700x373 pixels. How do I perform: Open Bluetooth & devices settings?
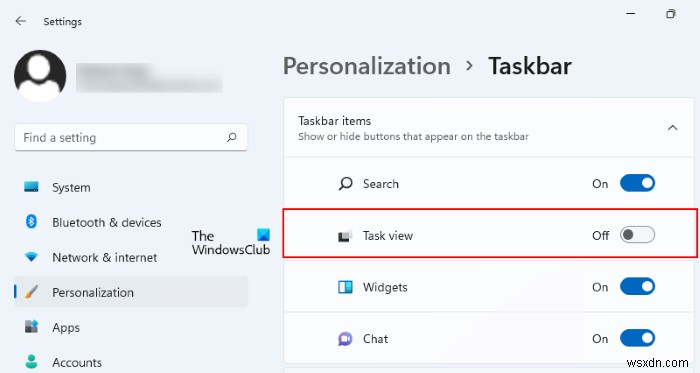[x=131, y=222]
